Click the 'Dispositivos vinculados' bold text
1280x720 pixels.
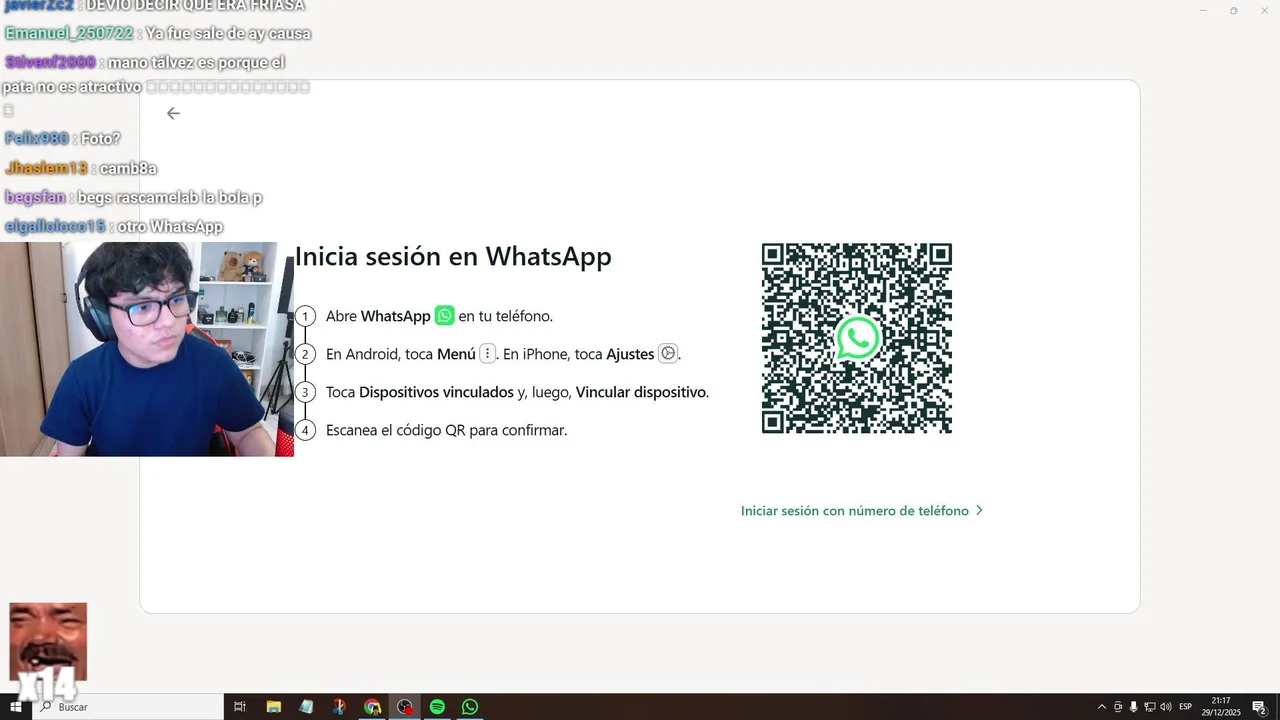pyautogui.click(x=436, y=392)
